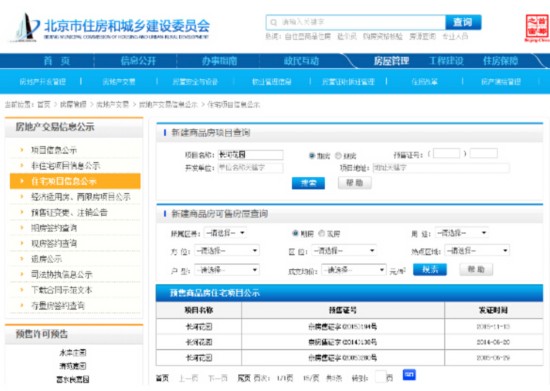Click the permit number in the 2005-06-29 row
Viewport: 550px width, 391px height.
click(342, 358)
